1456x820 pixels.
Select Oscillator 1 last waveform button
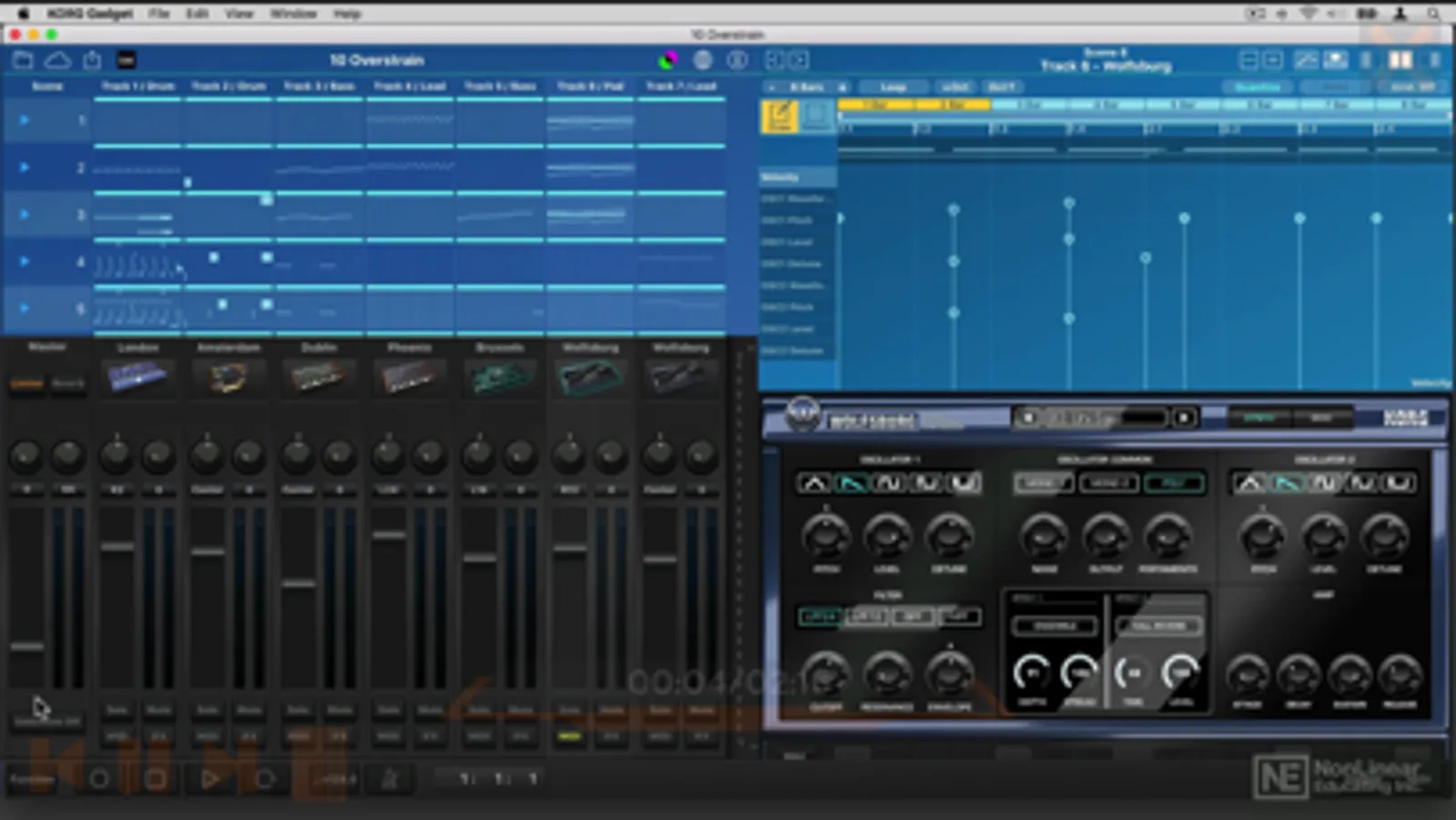coord(964,483)
